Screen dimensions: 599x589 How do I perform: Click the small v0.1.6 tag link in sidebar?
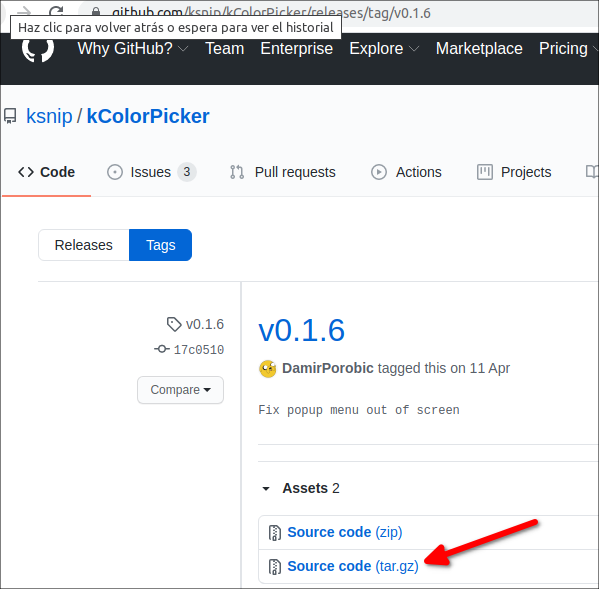click(204, 324)
